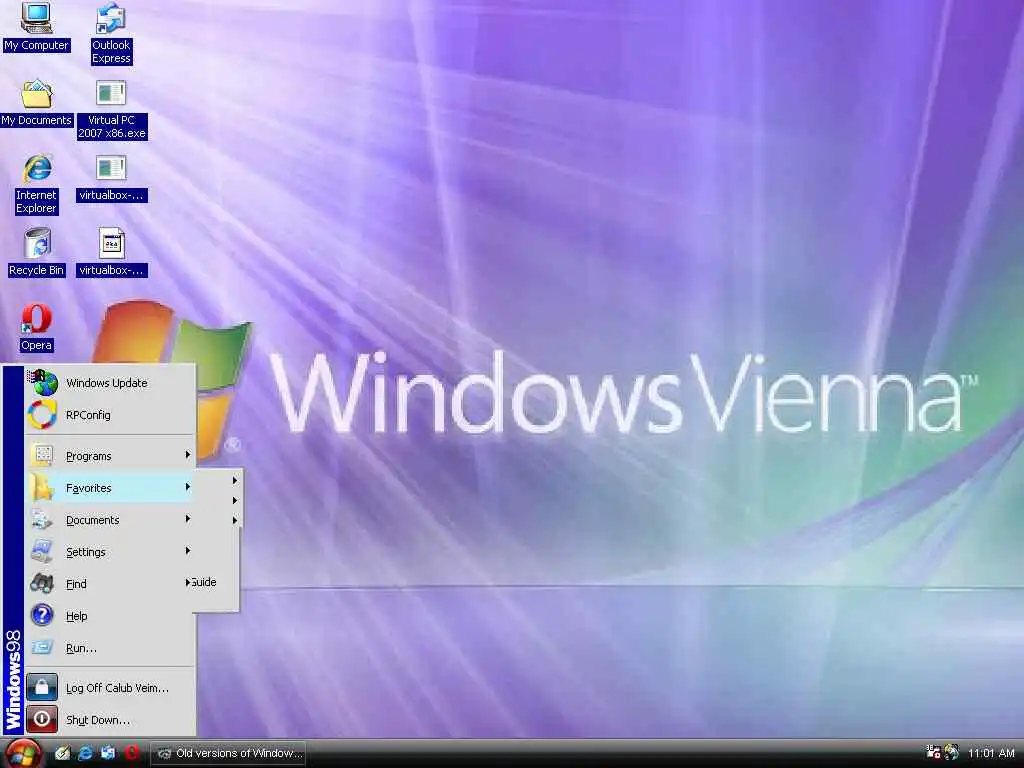Open the Outlook Express desktop shortcut

click(111, 33)
